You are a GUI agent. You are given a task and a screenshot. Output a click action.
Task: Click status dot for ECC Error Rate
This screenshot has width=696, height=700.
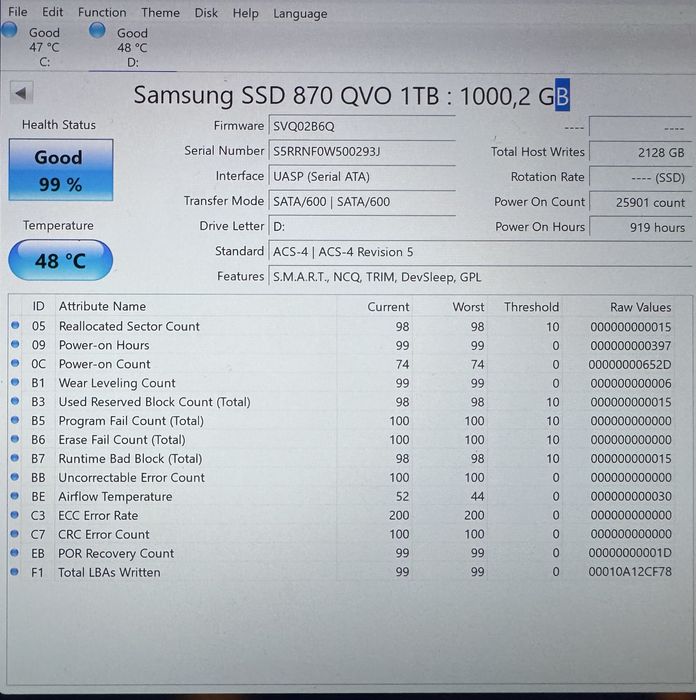pos(15,515)
